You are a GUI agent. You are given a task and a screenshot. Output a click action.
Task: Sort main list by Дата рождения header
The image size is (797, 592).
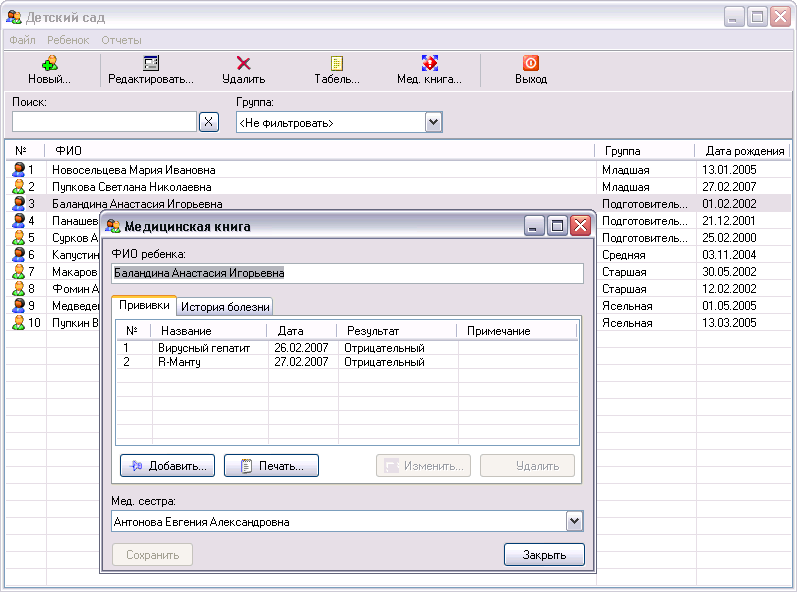click(744, 151)
